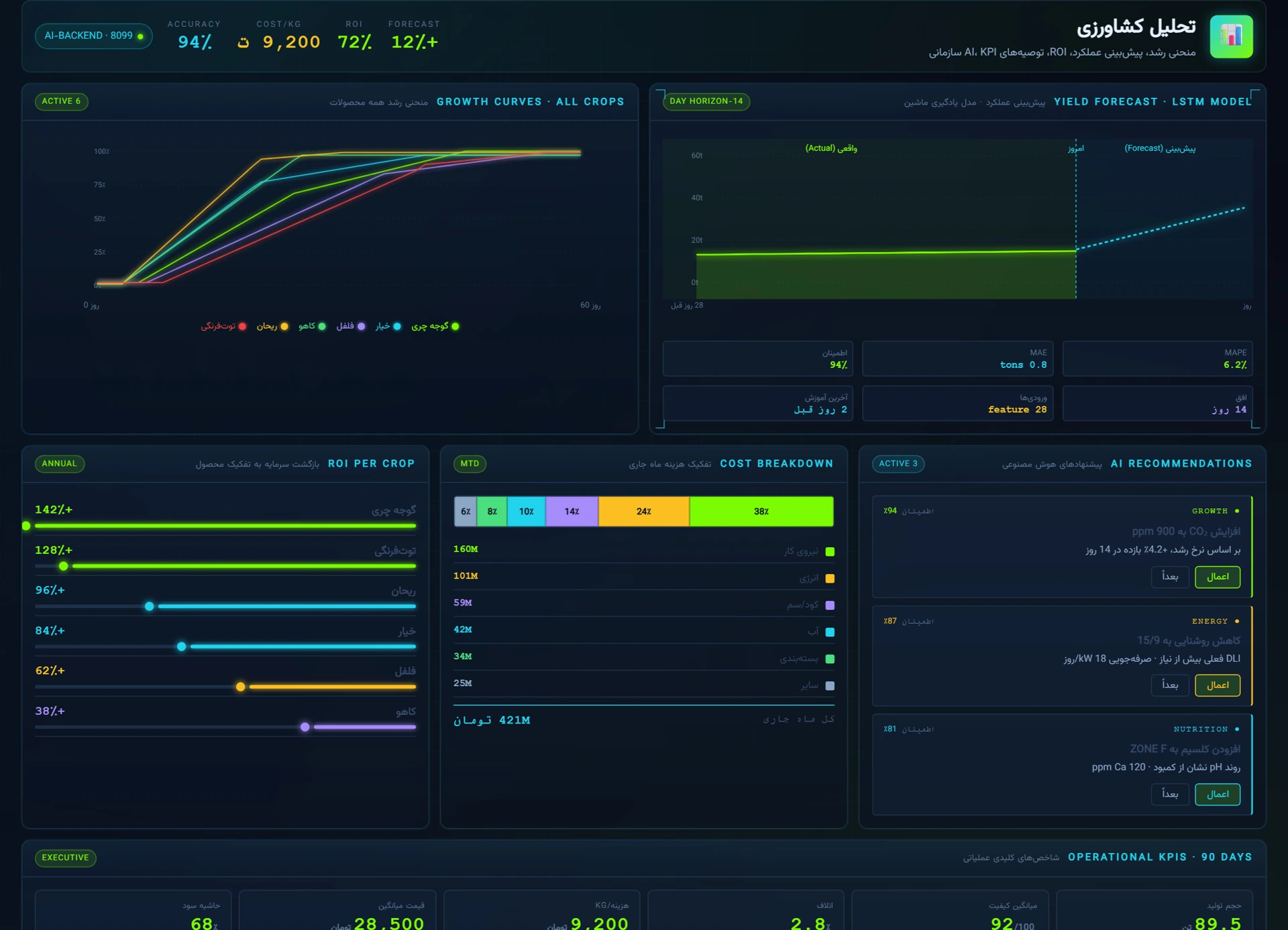Toggle the cherry tomato series in growth legend
This screenshot has width=1288, height=930.
435,326
